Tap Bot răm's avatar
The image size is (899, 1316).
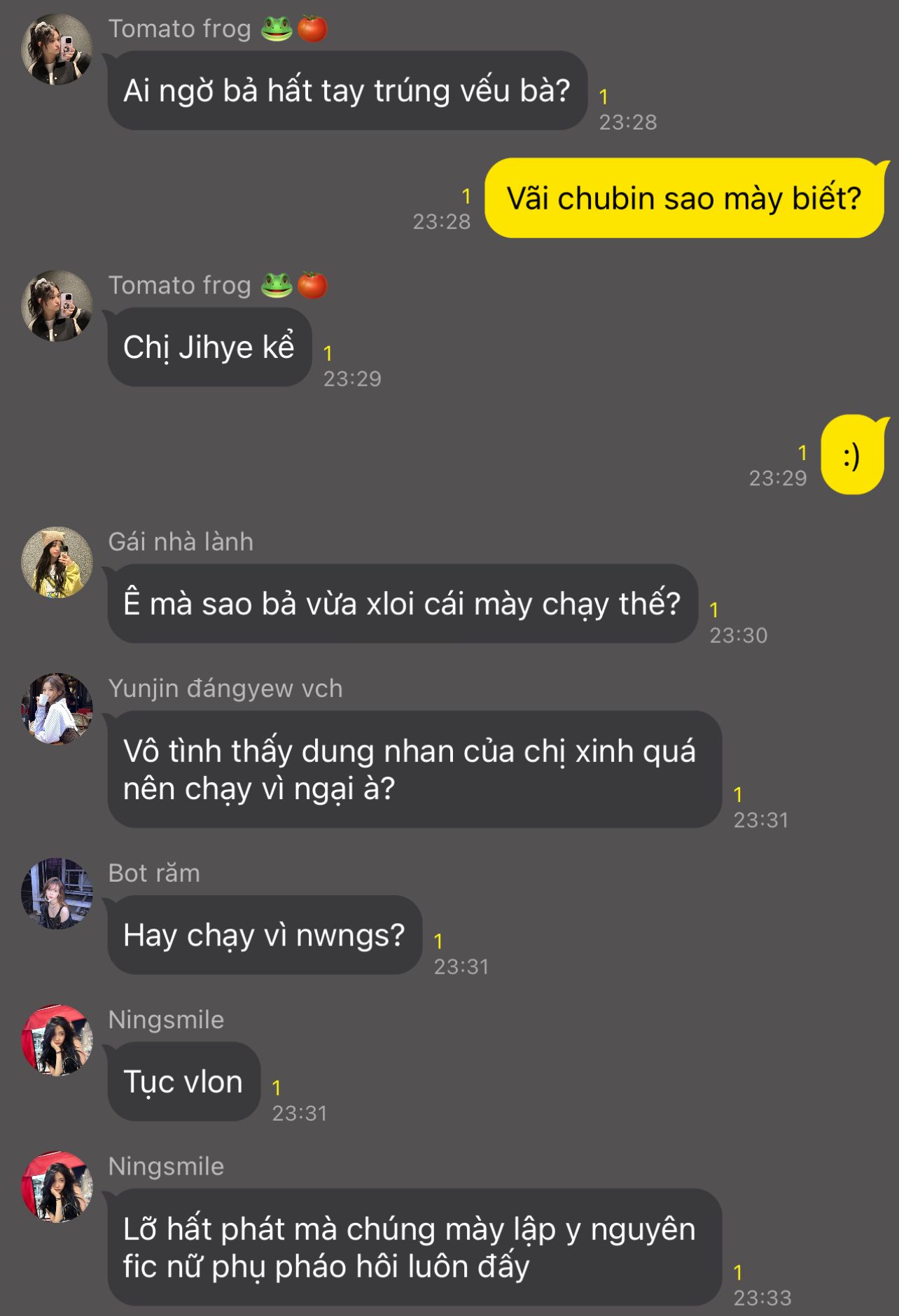pos(57,894)
